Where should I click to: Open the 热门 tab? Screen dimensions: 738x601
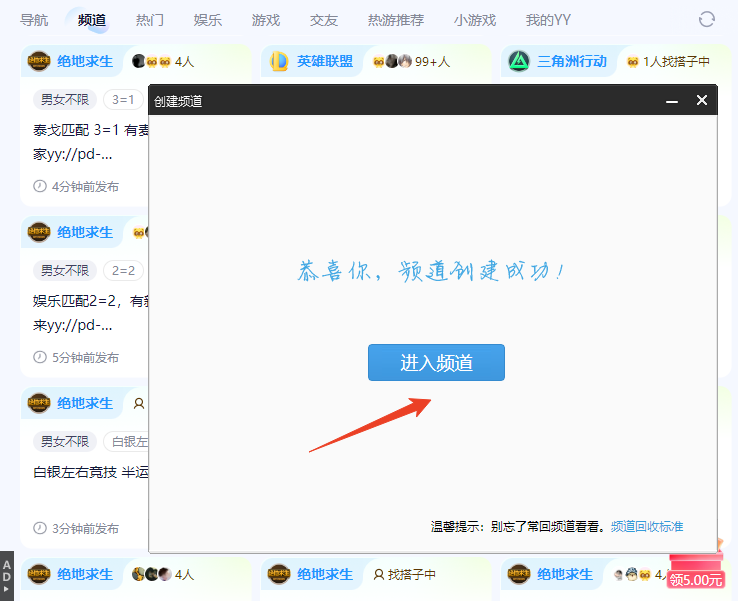point(150,20)
